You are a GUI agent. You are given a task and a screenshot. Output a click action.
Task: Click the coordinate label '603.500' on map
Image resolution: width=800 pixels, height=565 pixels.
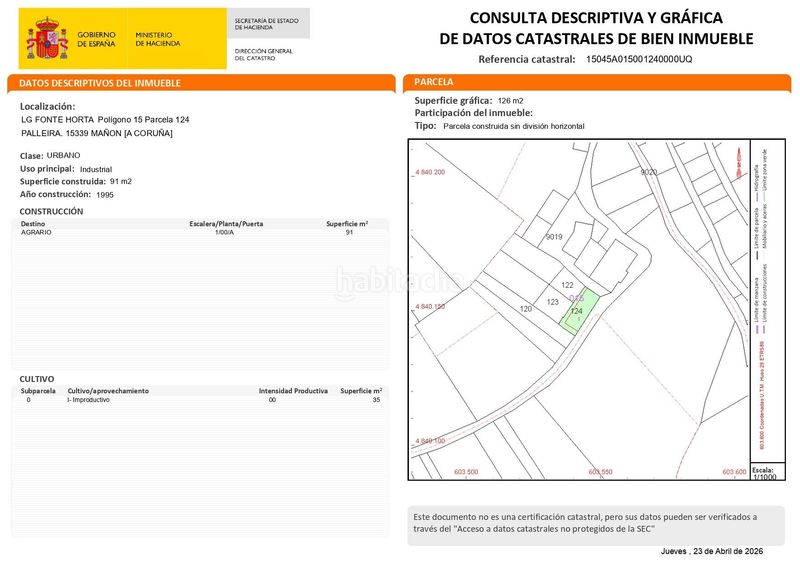pos(466,472)
